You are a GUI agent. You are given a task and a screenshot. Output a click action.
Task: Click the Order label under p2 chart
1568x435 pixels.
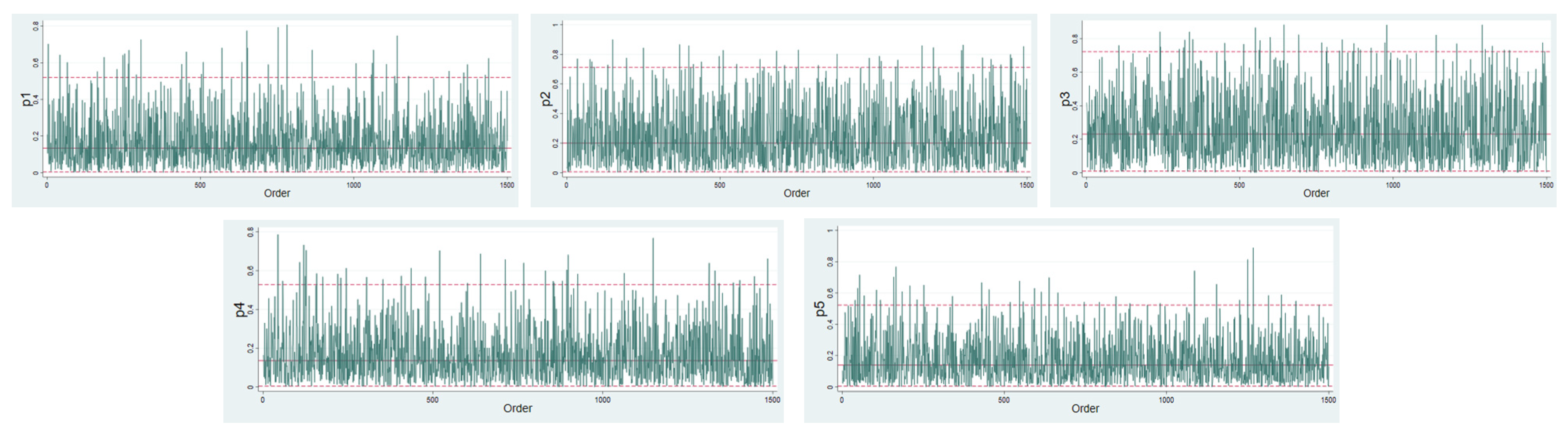pos(796,194)
